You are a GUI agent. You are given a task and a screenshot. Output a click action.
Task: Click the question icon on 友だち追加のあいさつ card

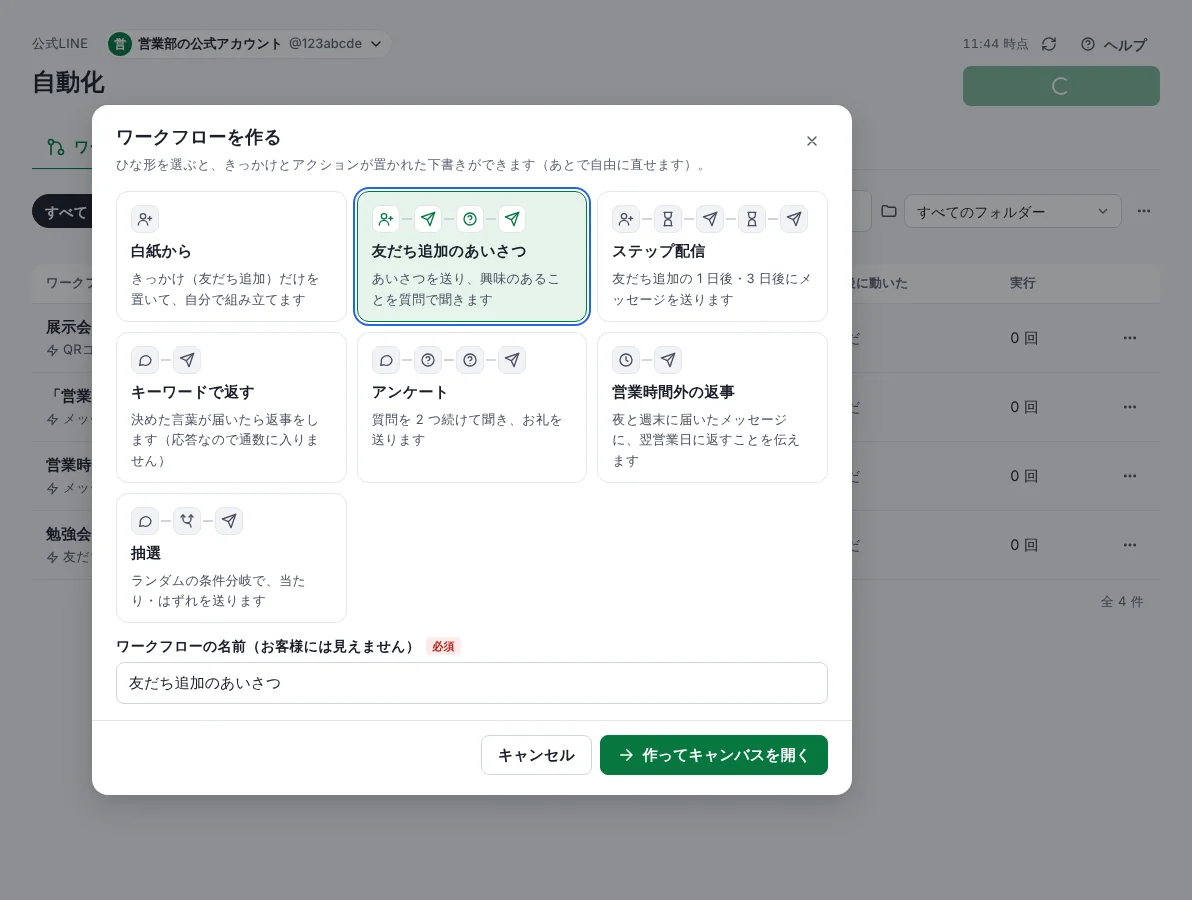click(x=470, y=219)
